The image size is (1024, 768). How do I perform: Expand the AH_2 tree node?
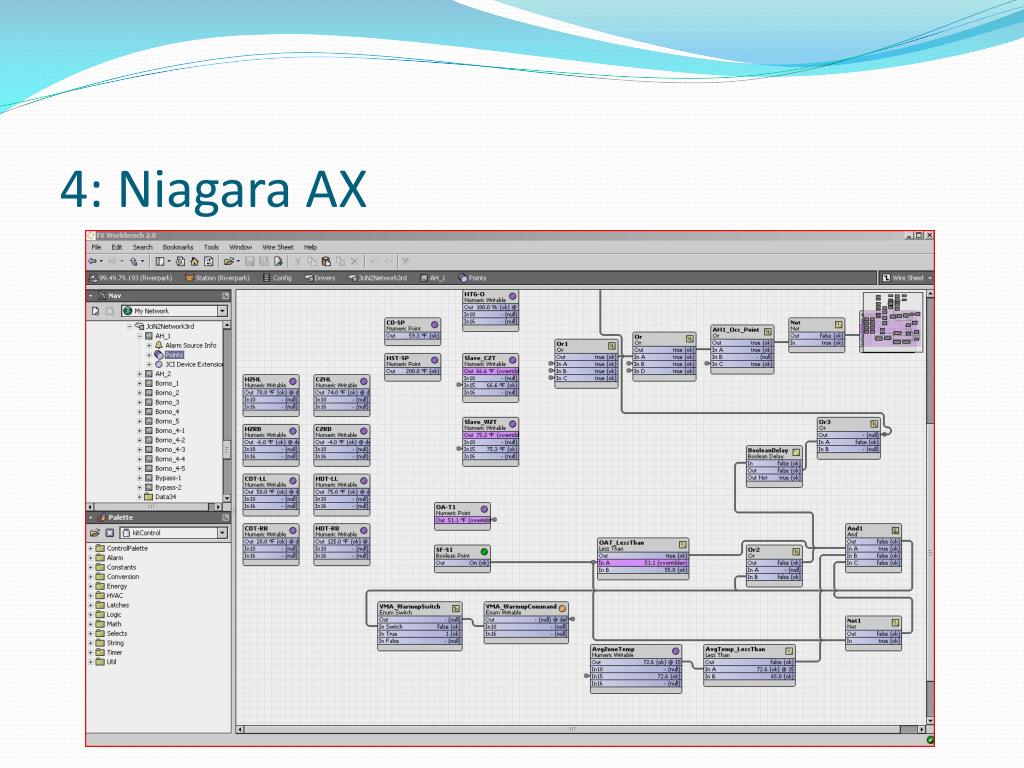pos(139,374)
